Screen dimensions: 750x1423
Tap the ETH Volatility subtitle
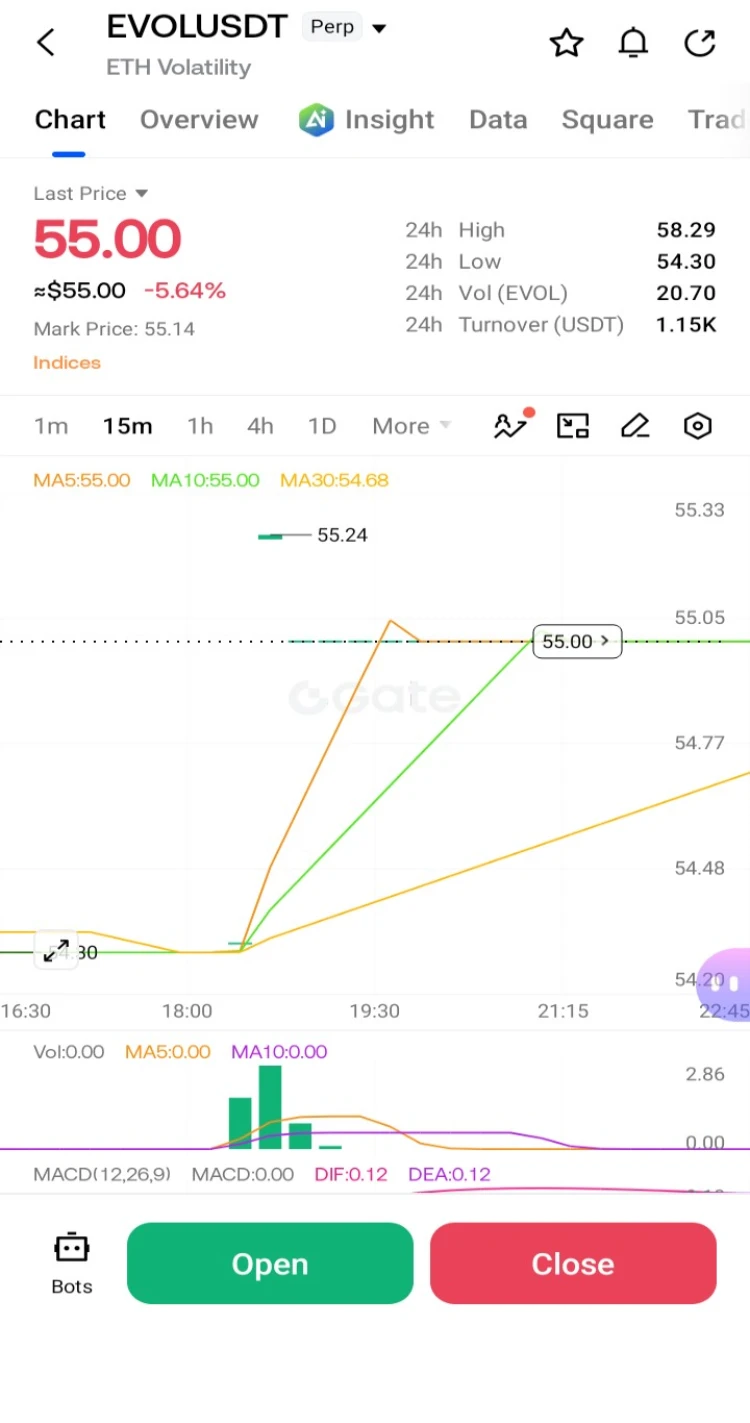click(x=179, y=68)
